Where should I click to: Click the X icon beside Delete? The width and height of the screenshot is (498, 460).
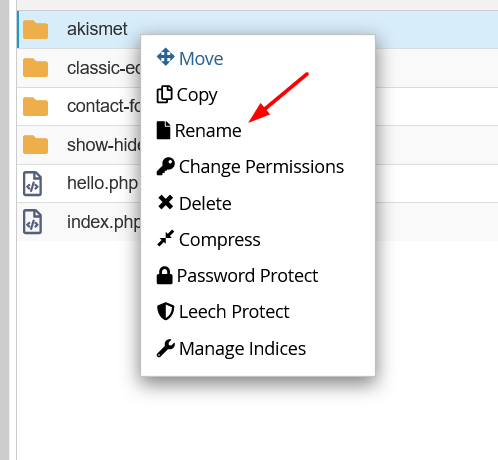click(165, 202)
